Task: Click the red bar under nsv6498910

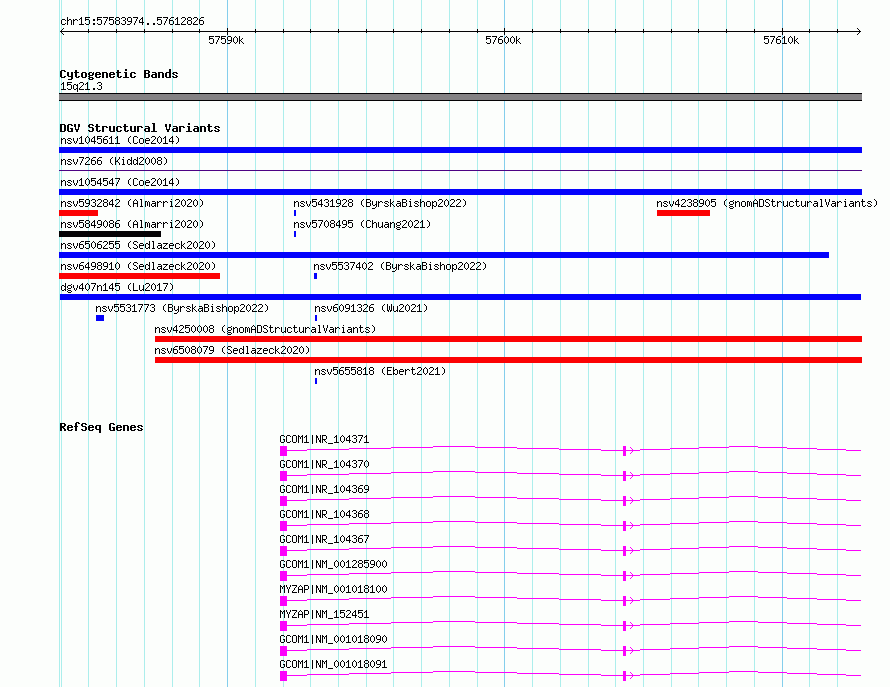Action: [140, 276]
